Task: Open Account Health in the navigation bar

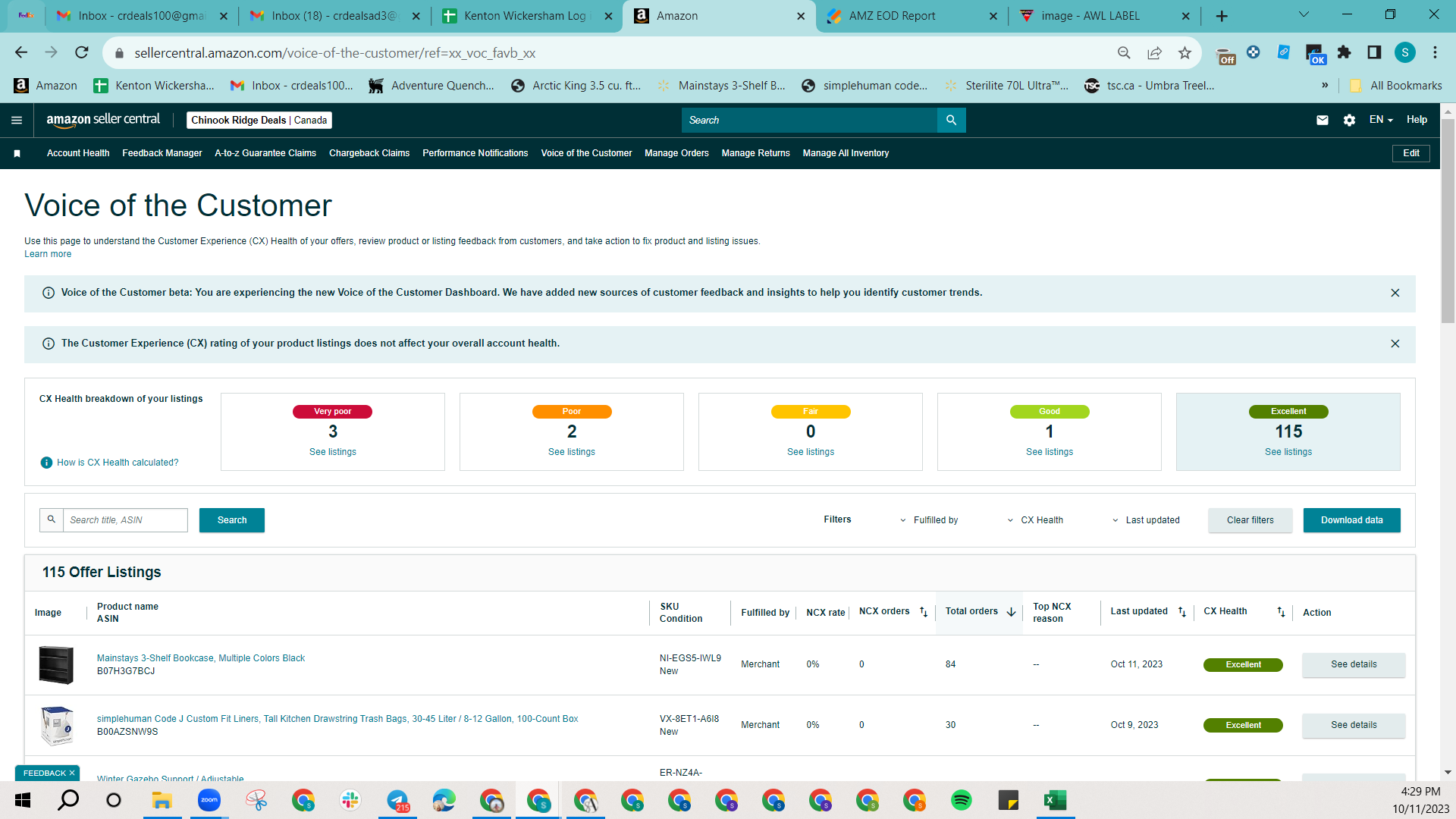Action: (x=78, y=153)
